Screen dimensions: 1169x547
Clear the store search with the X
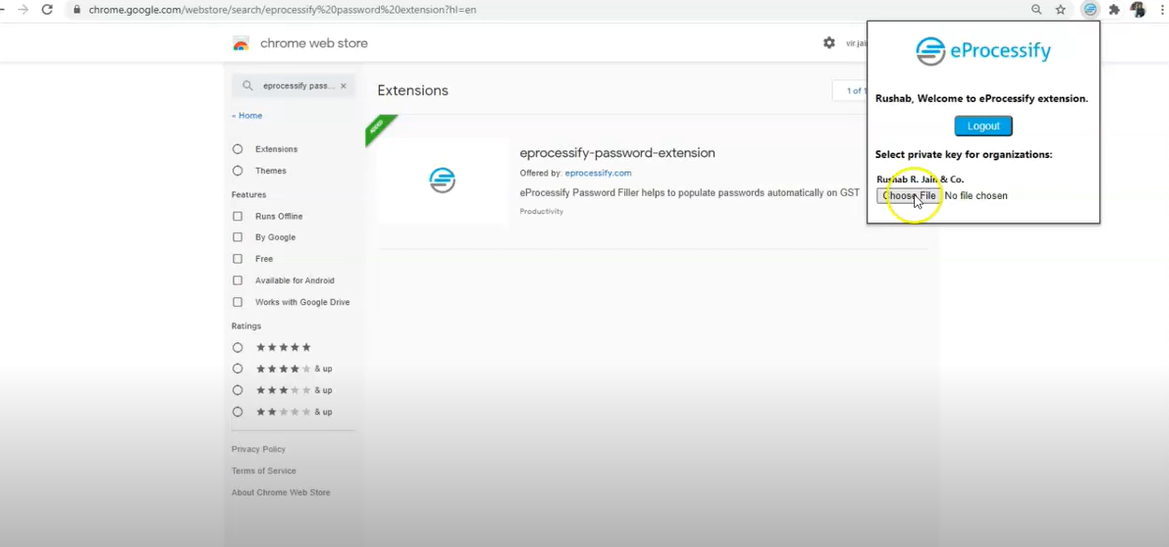(343, 86)
